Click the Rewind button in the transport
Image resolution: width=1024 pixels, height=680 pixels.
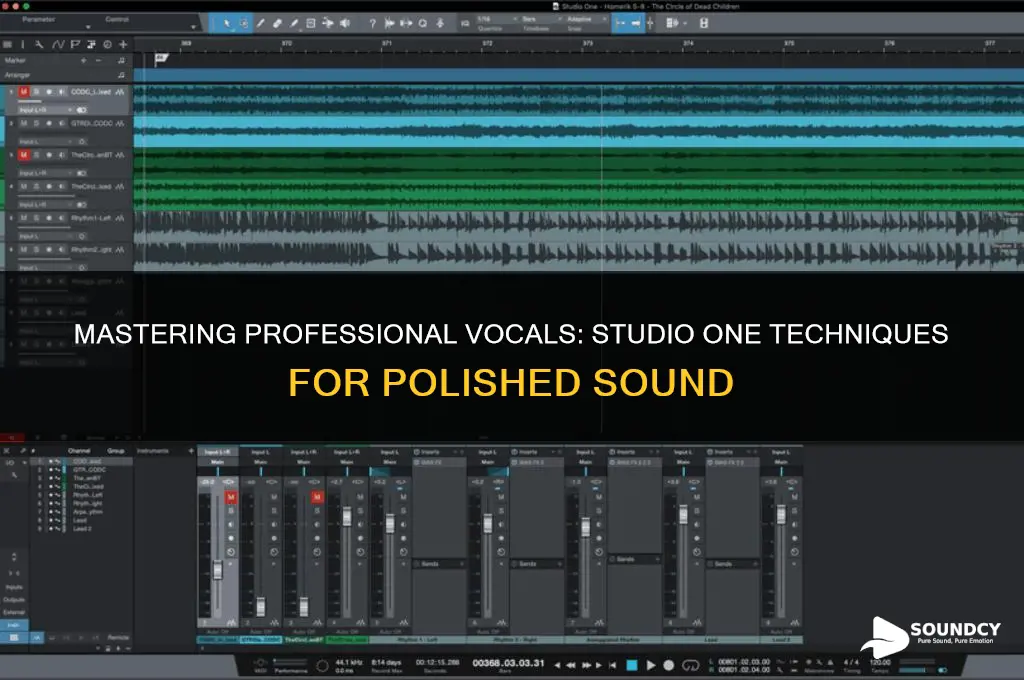click(x=570, y=665)
